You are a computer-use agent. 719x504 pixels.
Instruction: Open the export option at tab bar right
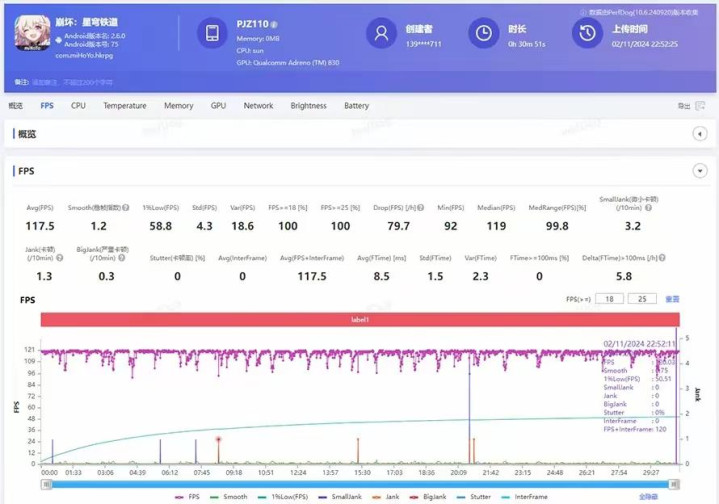tap(684, 106)
